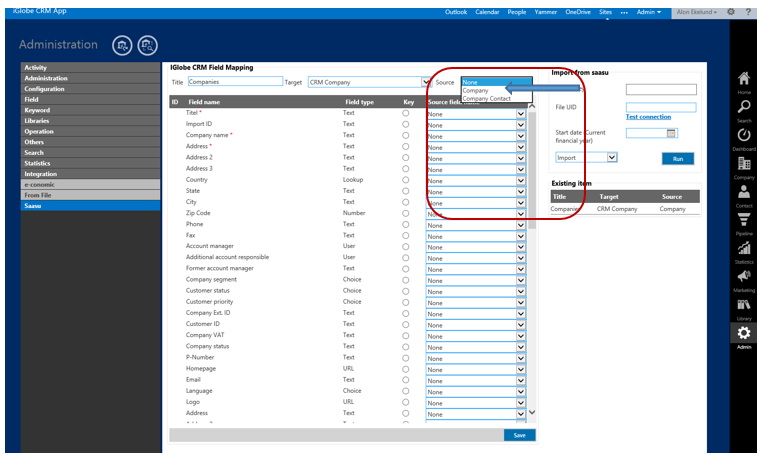Viewport: 762px width, 455px height.
Task: Select the Key radio for Email row
Action: click(x=405, y=380)
